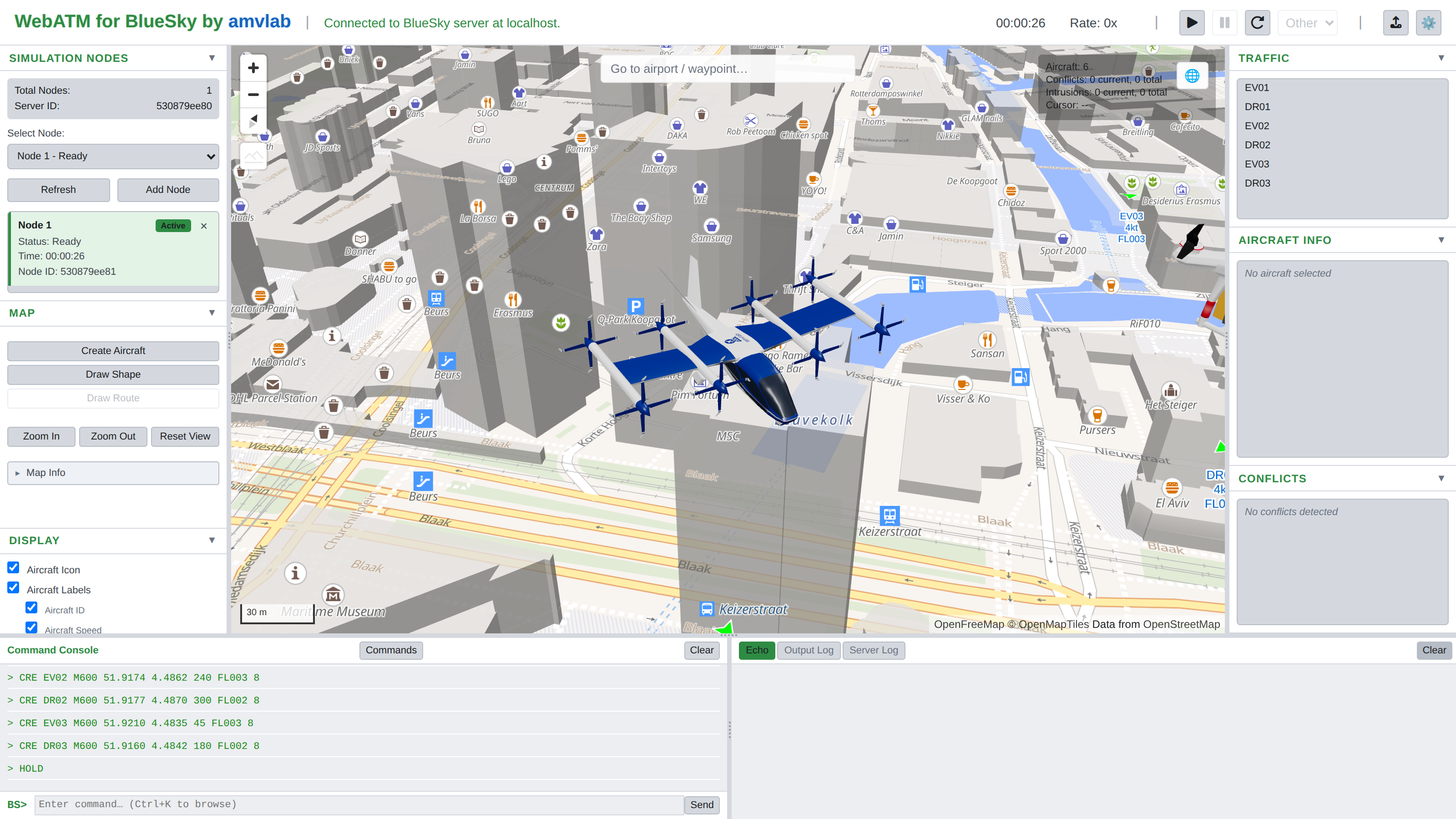Click the Samsung shop marker
This screenshot has height=819, width=1456.
pos(712,226)
